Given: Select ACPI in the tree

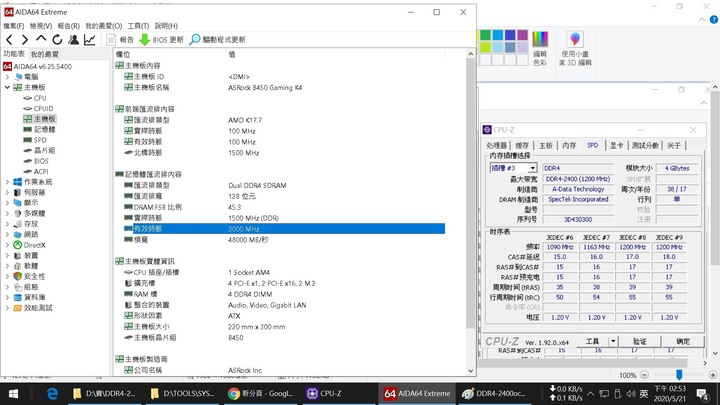Looking at the screenshot, I should tap(41, 171).
